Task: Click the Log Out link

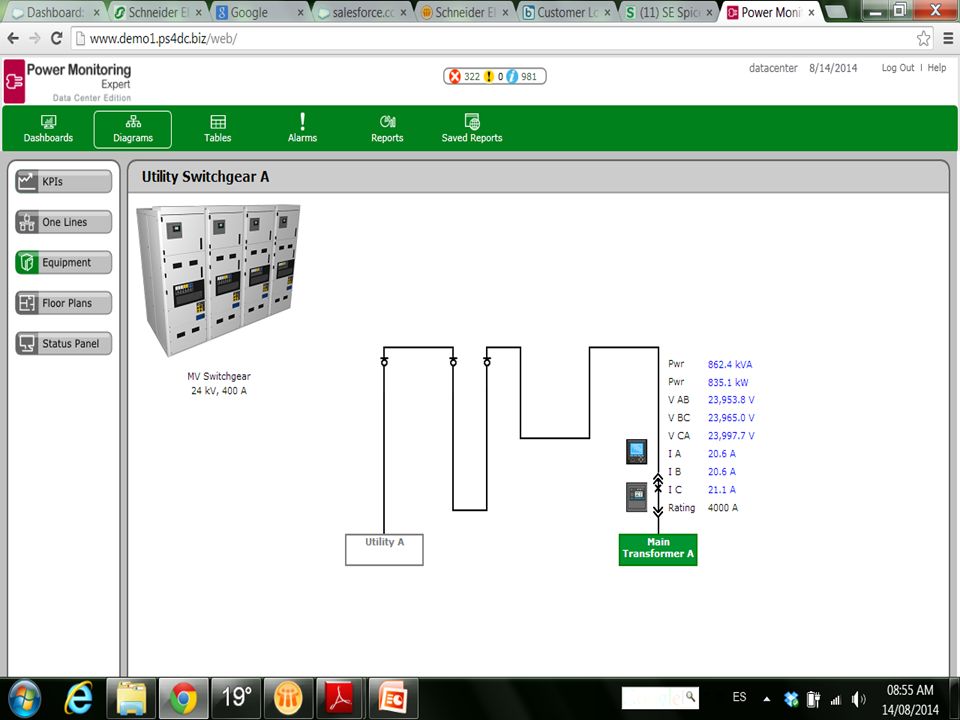Action: click(x=898, y=68)
